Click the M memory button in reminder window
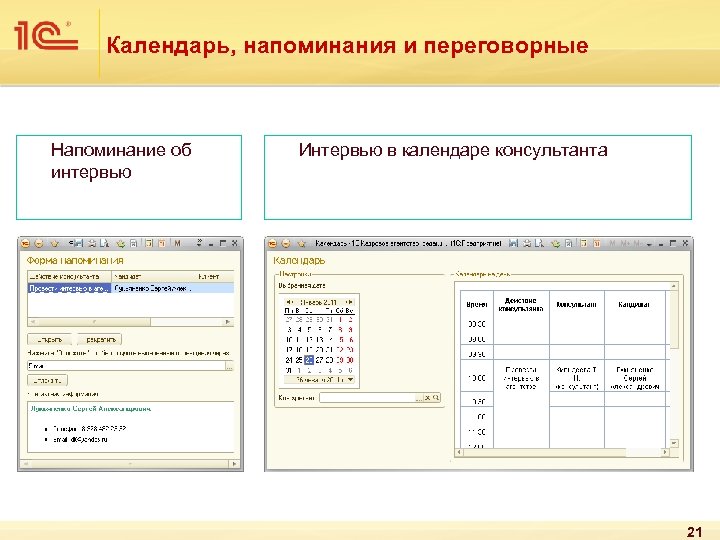 pos(178,243)
